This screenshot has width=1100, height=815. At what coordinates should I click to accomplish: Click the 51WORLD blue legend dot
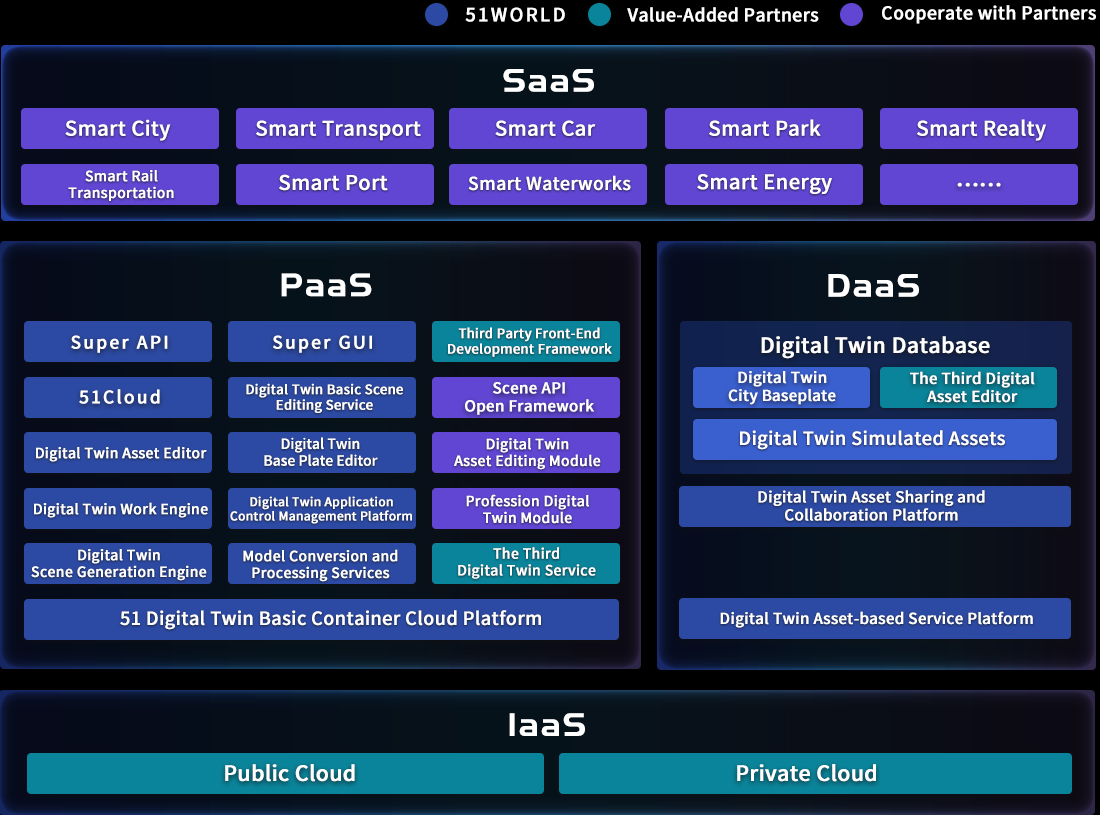[436, 15]
